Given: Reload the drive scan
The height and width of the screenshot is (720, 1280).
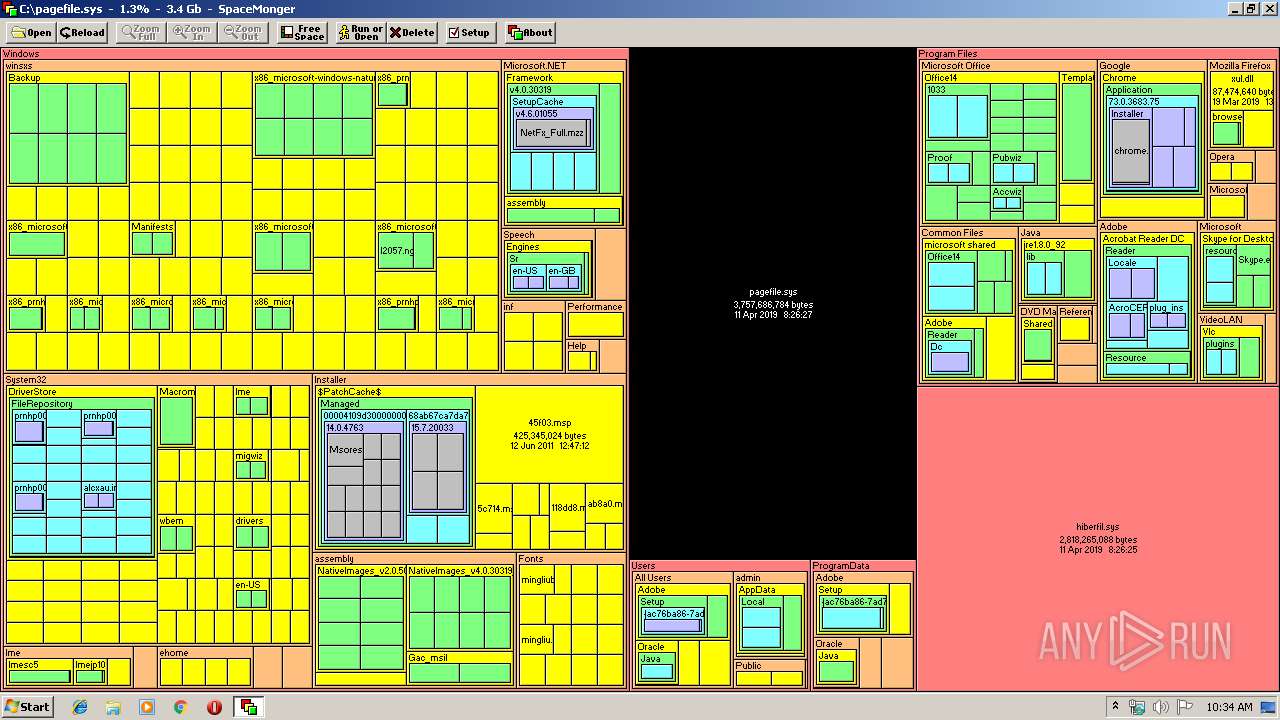Looking at the screenshot, I should (x=82, y=32).
